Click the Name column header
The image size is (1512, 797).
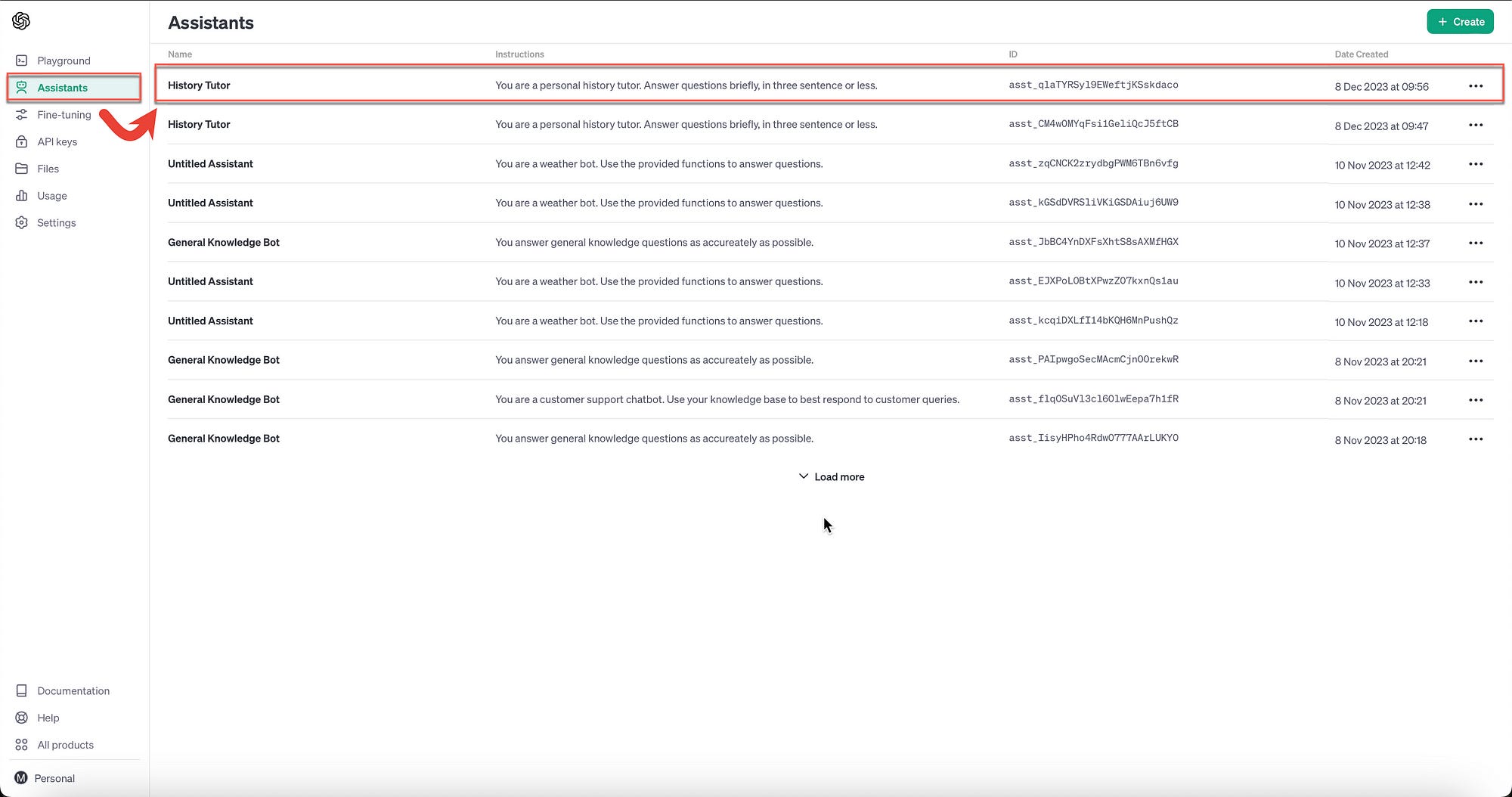point(180,54)
